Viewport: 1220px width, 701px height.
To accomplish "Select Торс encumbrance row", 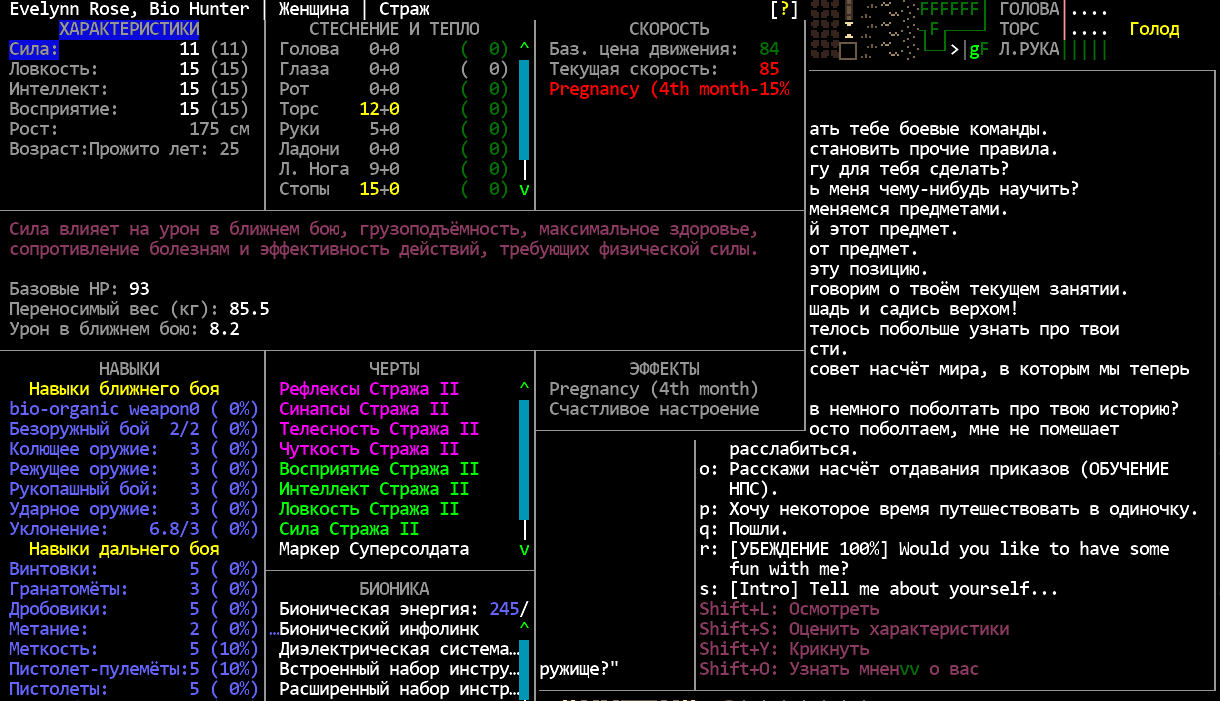I will [x=394, y=109].
